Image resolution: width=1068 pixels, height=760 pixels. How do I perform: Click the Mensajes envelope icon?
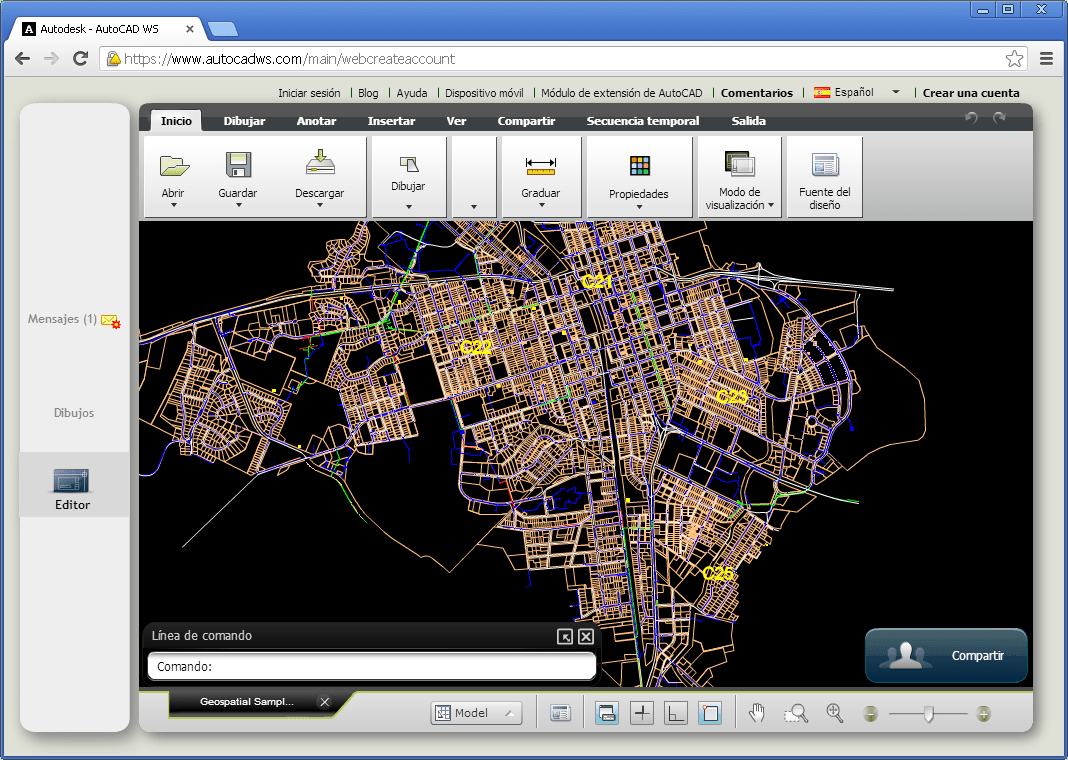[111, 321]
